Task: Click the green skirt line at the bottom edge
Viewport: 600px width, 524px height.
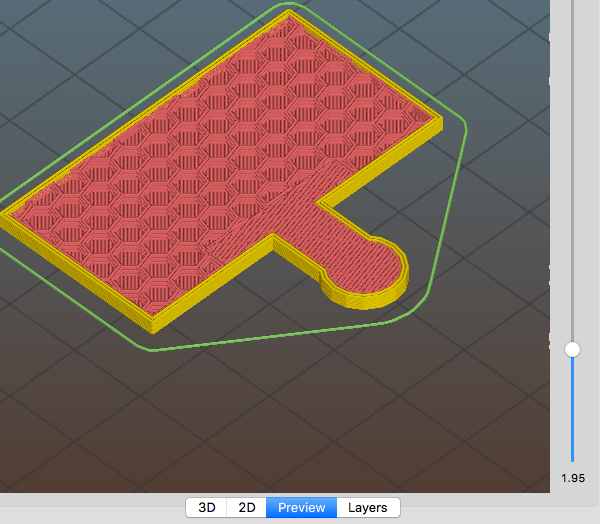Action: click(x=250, y=340)
